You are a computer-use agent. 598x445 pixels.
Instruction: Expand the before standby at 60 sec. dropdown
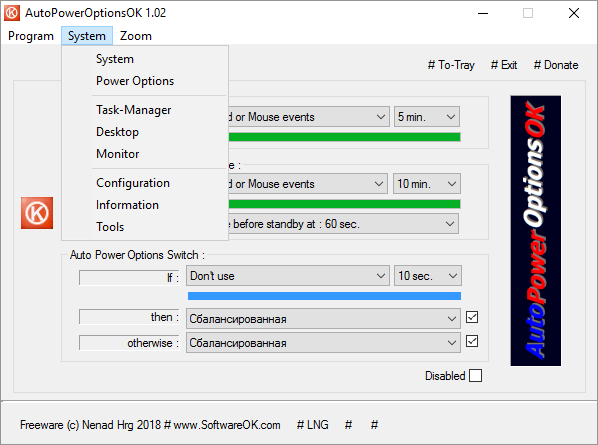(x=343, y=224)
